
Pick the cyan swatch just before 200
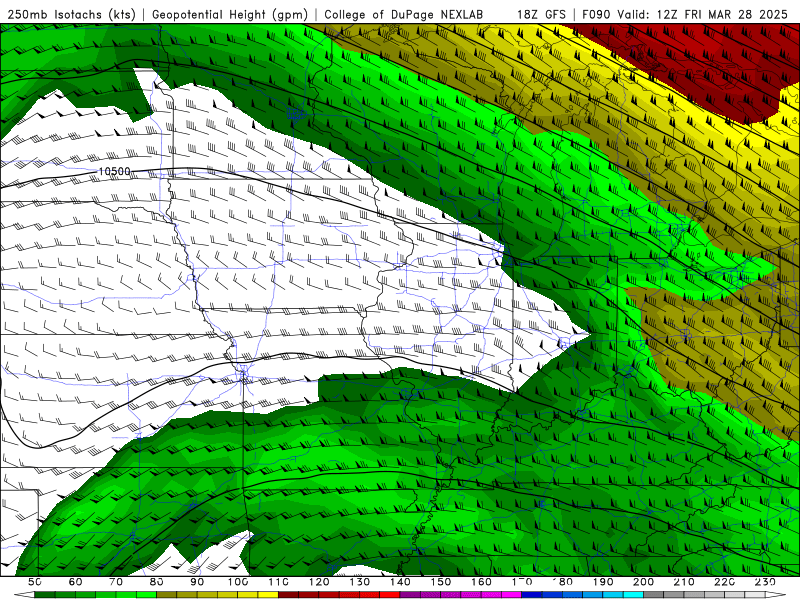point(634,595)
